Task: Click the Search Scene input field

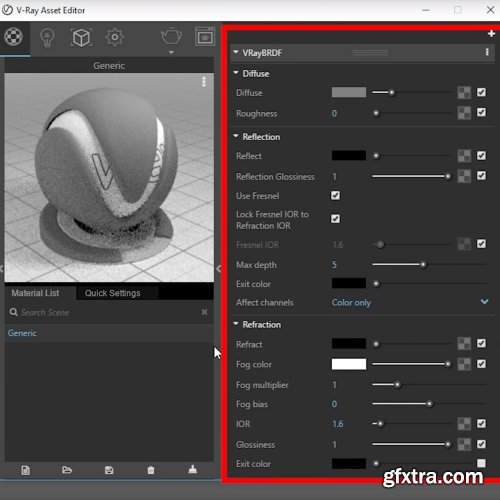Action: point(110,312)
